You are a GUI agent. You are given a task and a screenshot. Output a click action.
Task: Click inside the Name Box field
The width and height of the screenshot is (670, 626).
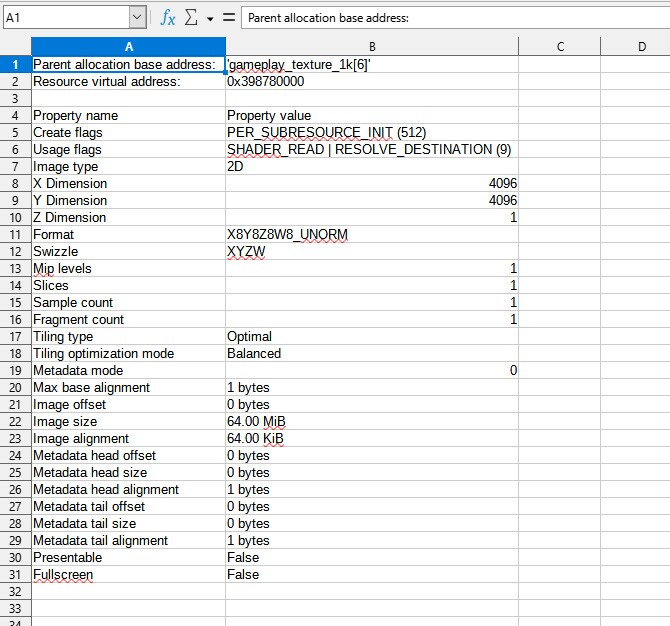click(64, 18)
